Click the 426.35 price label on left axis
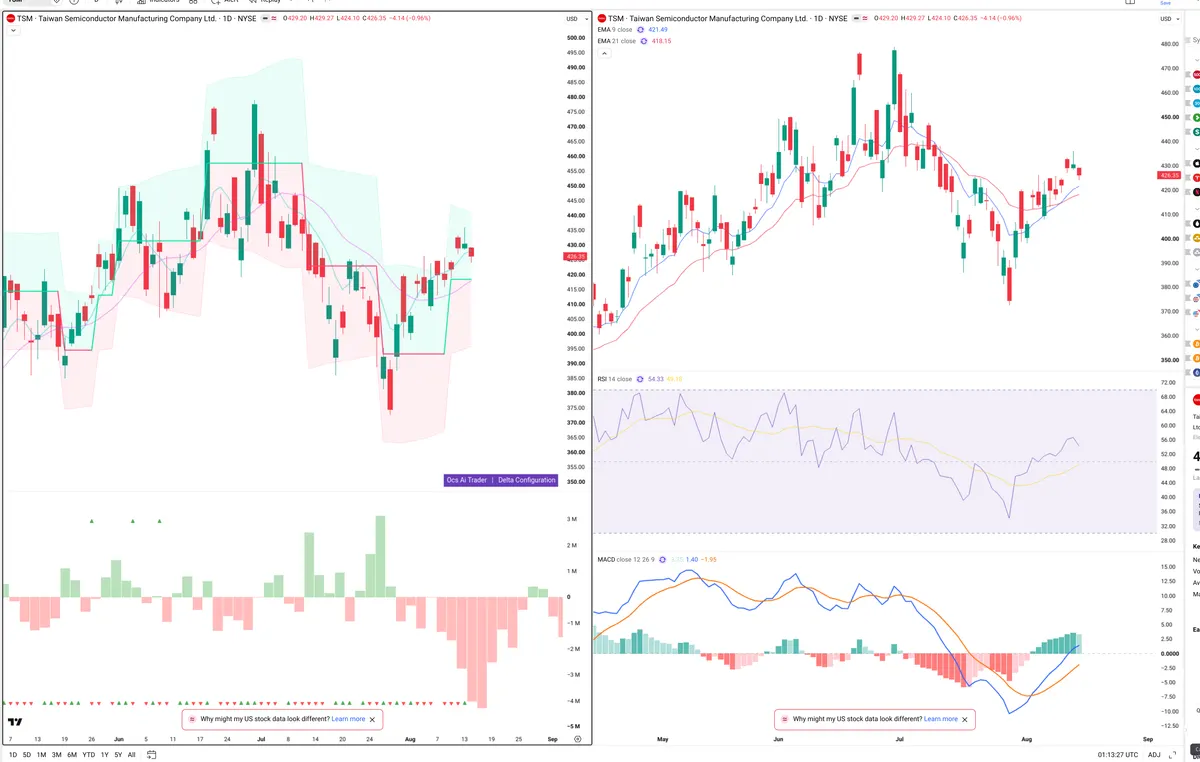This screenshot has width=1200, height=762. click(575, 256)
